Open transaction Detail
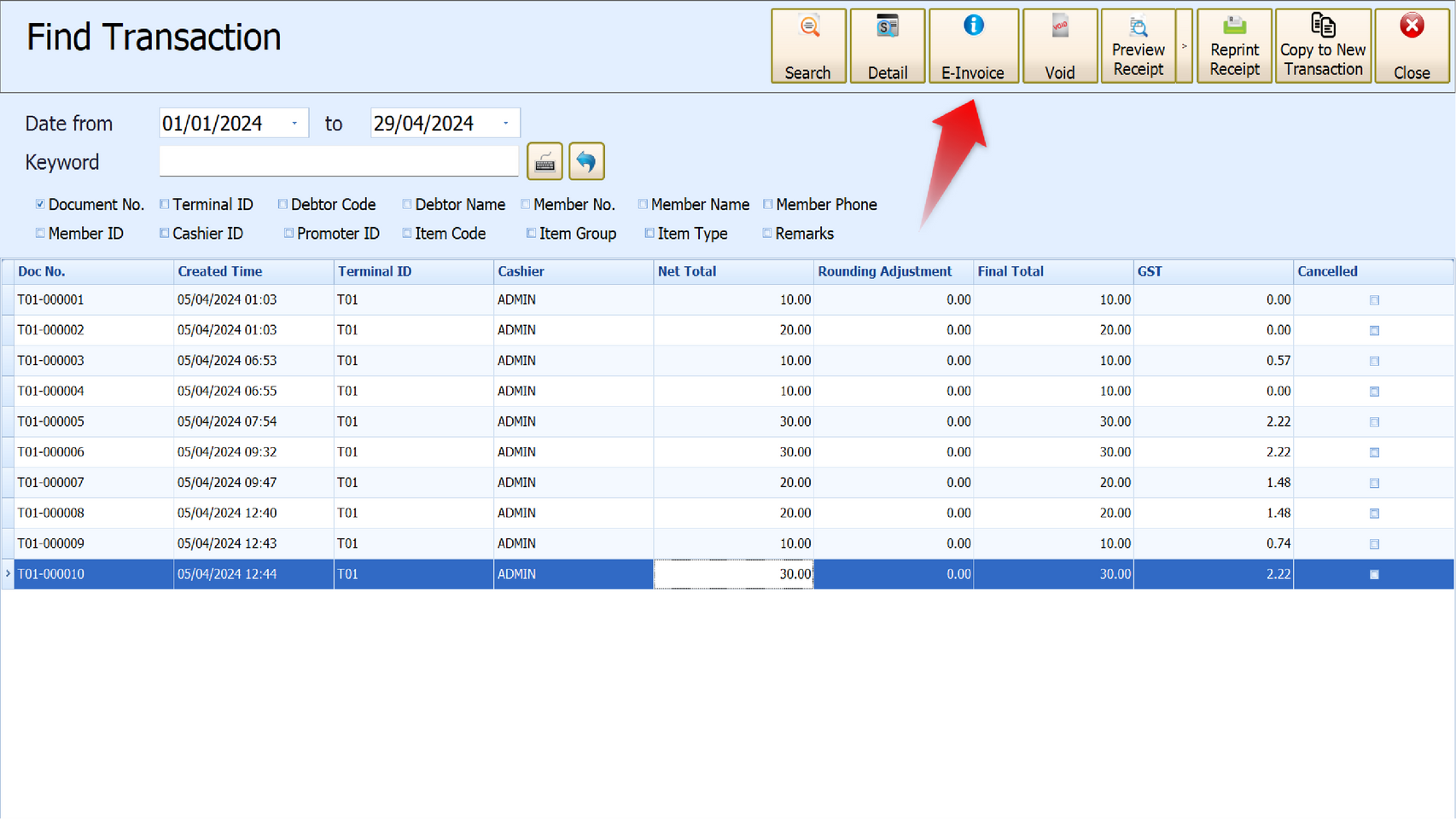The width and height of the screenshot is (1456, 819). click(887, 46)
